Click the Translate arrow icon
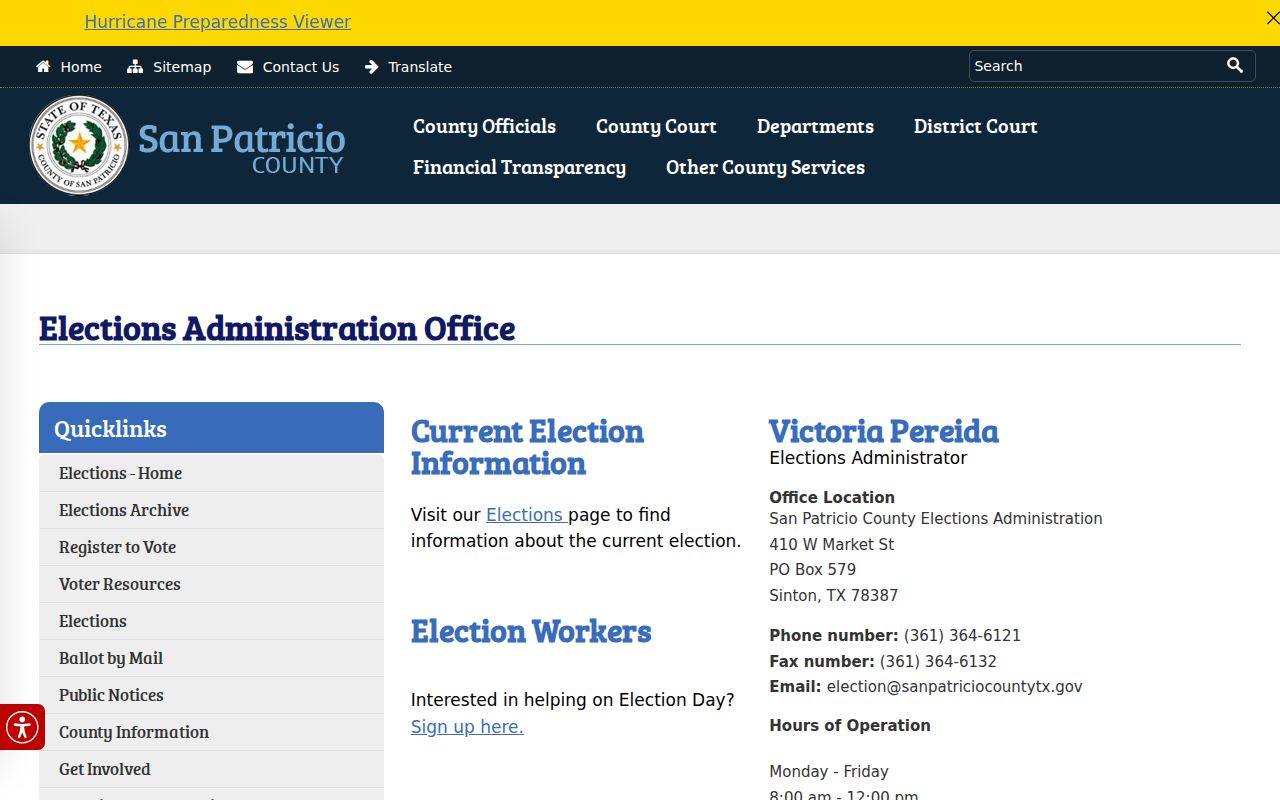This screenshot has width=1280, height=800. point(372,67)
